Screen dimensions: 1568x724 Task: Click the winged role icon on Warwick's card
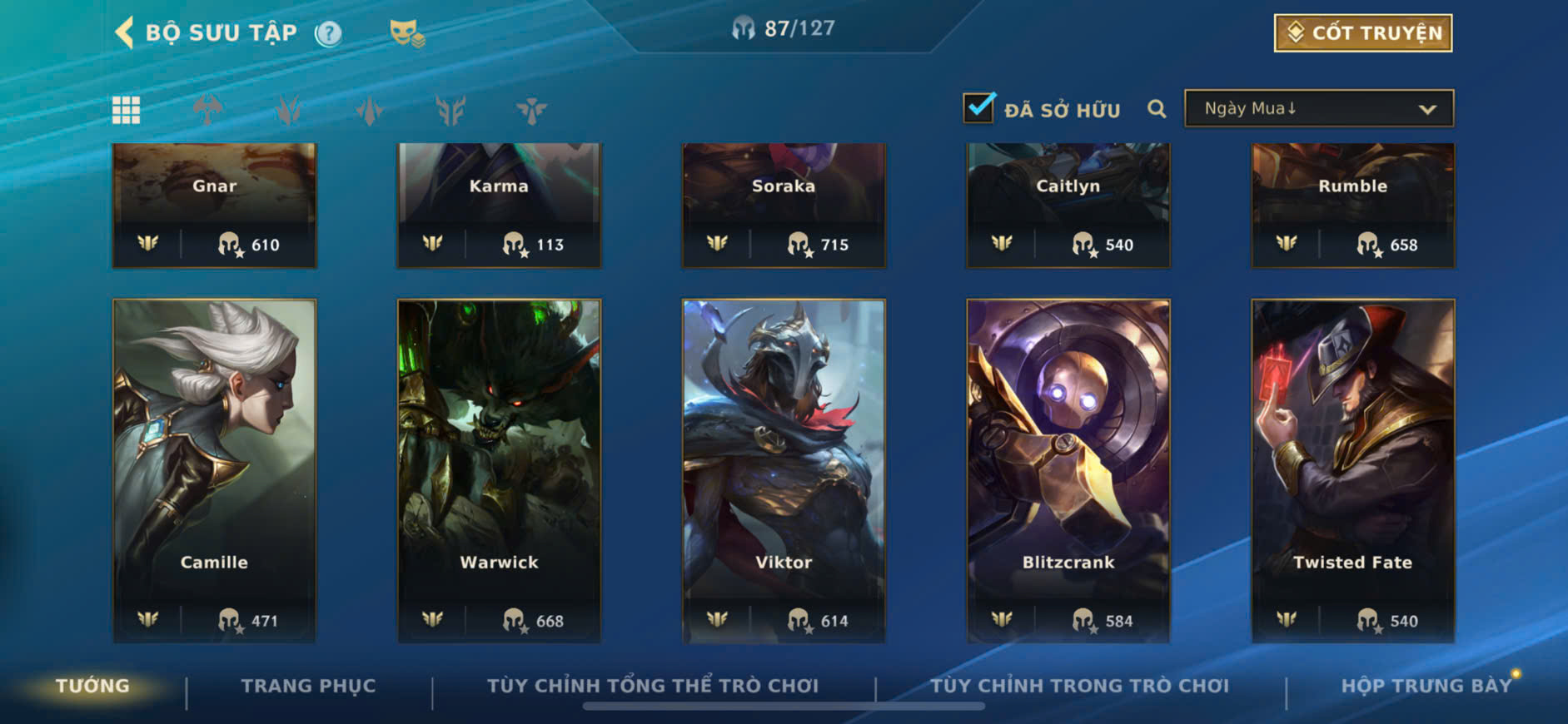click(432, 619)
